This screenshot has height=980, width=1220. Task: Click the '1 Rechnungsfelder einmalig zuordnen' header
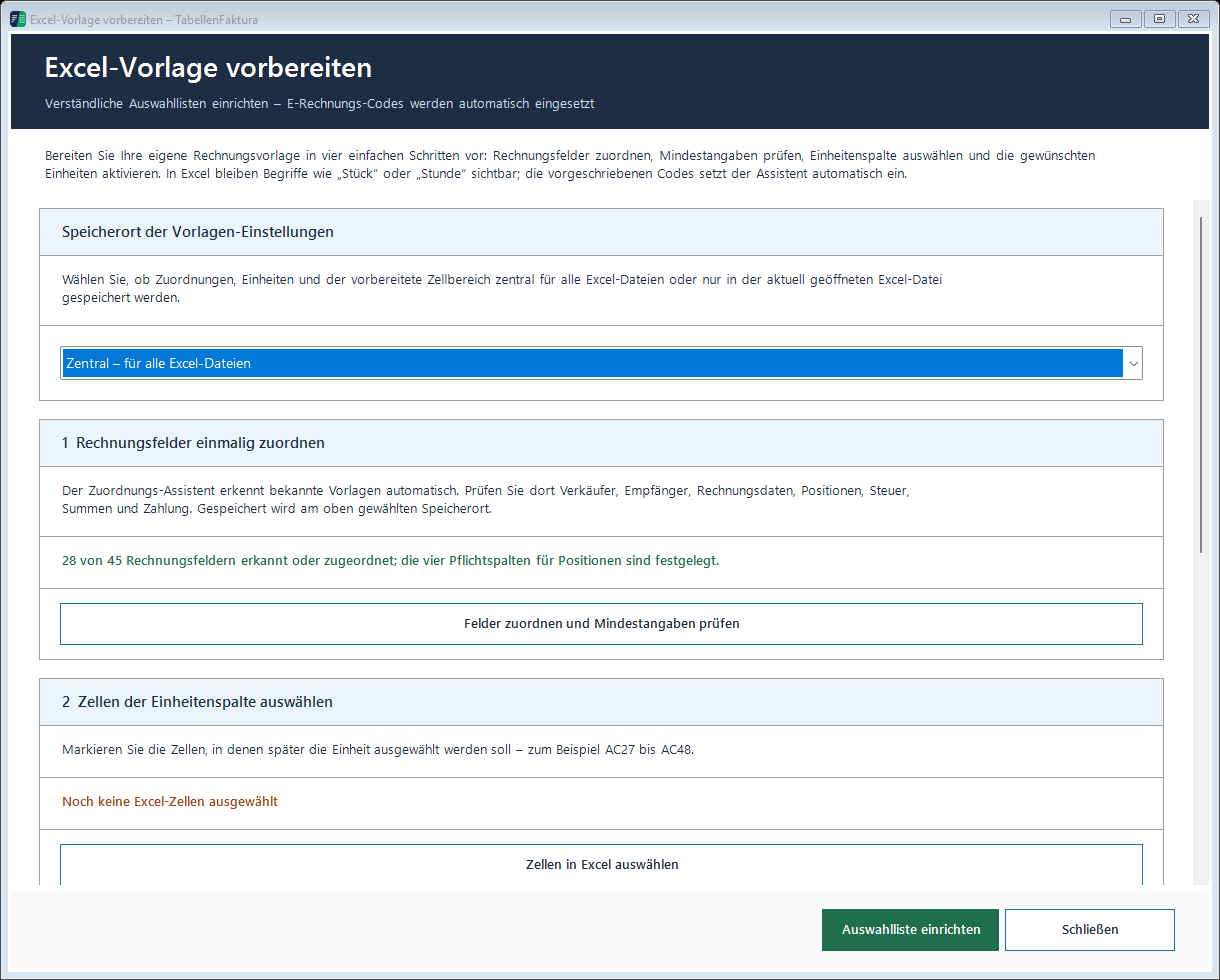601,443
